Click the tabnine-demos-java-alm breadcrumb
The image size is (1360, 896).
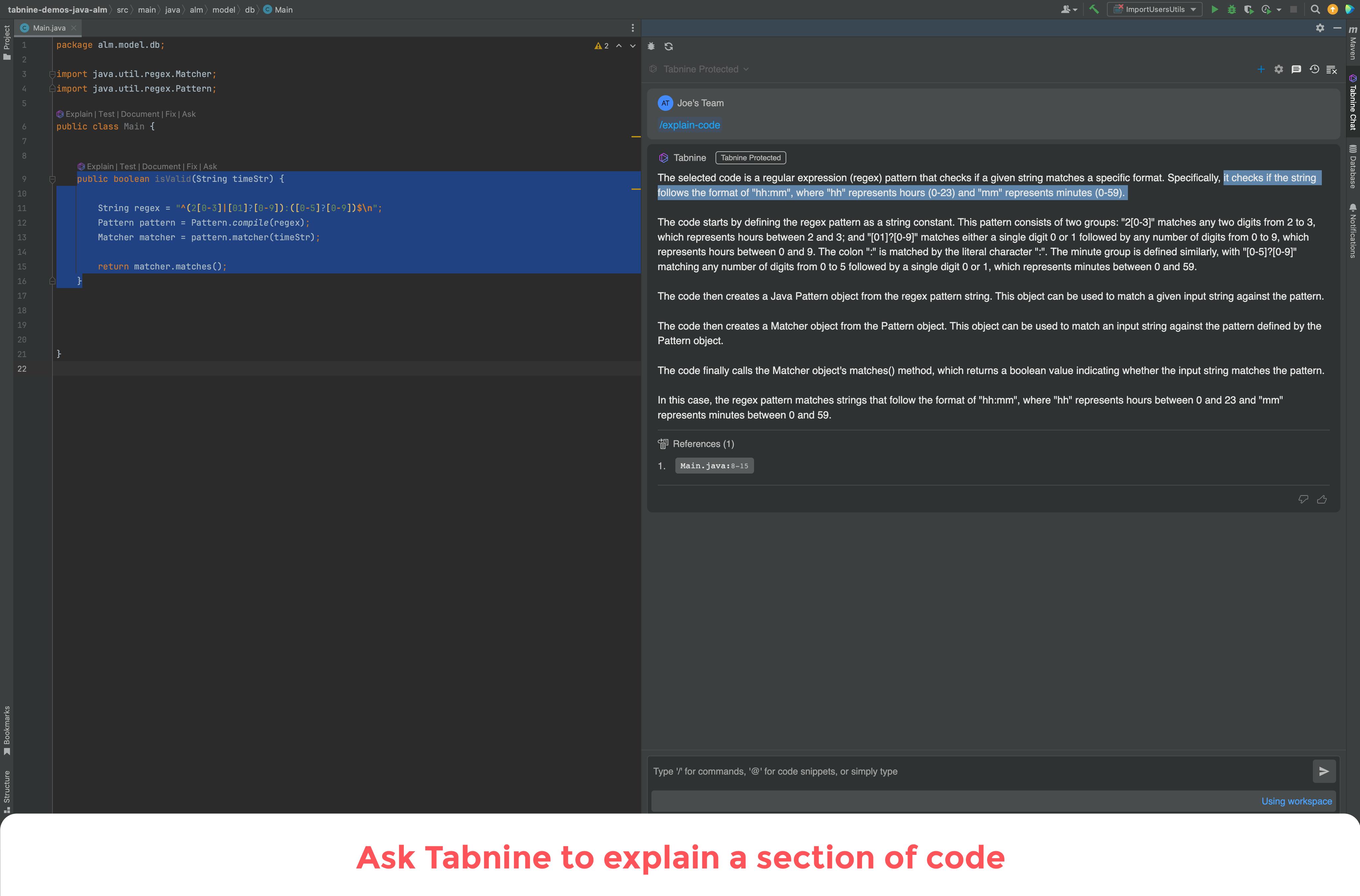click(57, 10)
